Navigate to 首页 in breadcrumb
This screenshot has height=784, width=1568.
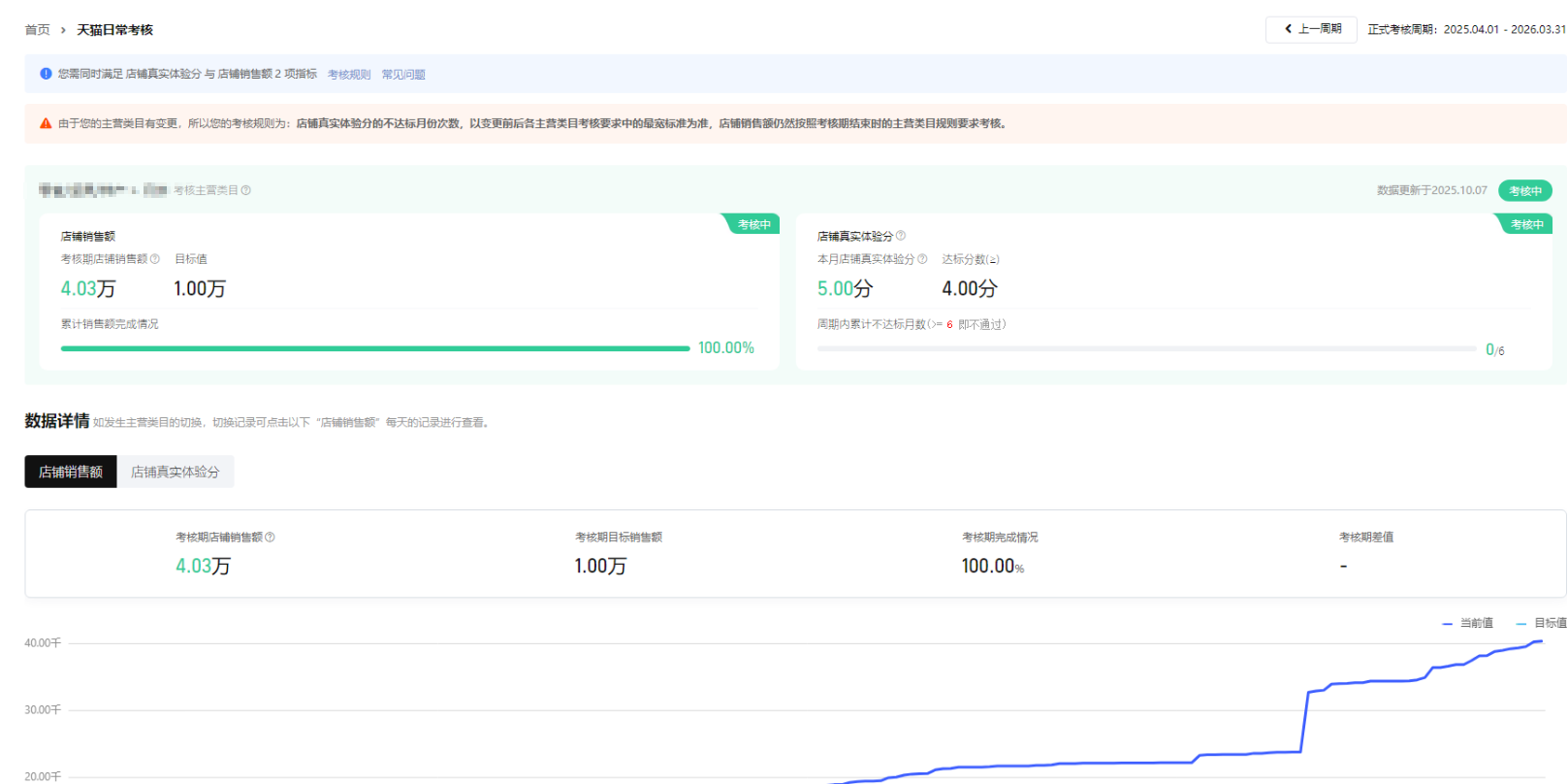coord(37,30)
